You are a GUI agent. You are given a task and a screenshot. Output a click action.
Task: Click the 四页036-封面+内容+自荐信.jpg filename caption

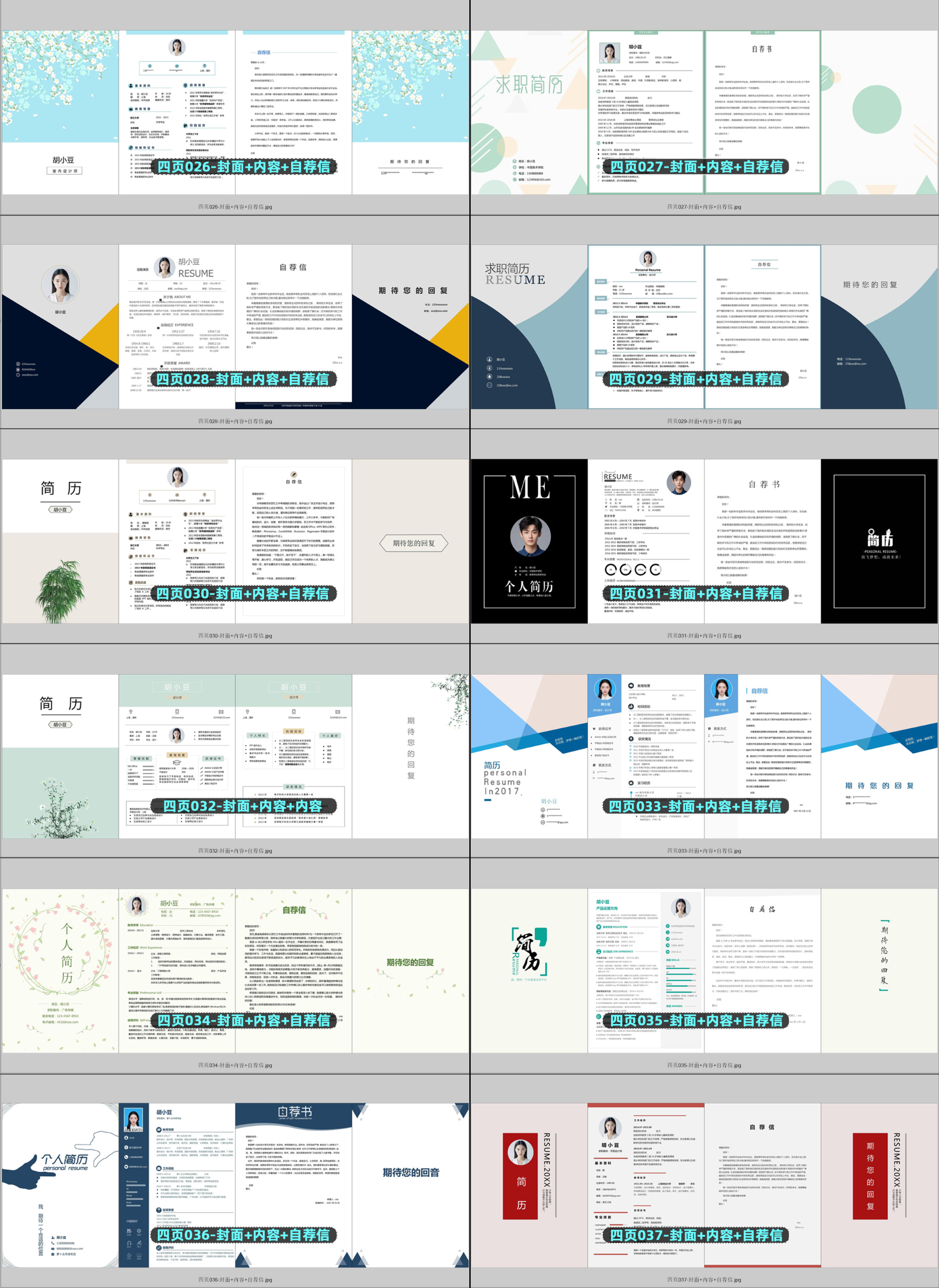(x=235, y=1279)
